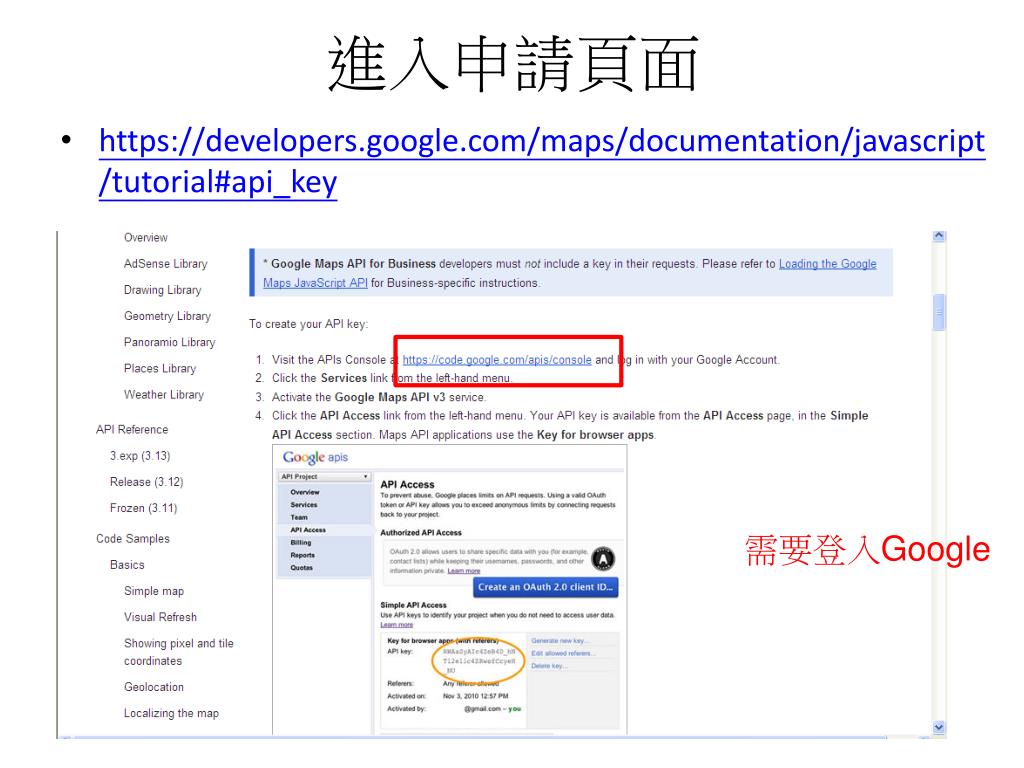Select Code Samples section in sidebar
The width and height of the screenshot is (1024, 768).
[x=133, y=538]
